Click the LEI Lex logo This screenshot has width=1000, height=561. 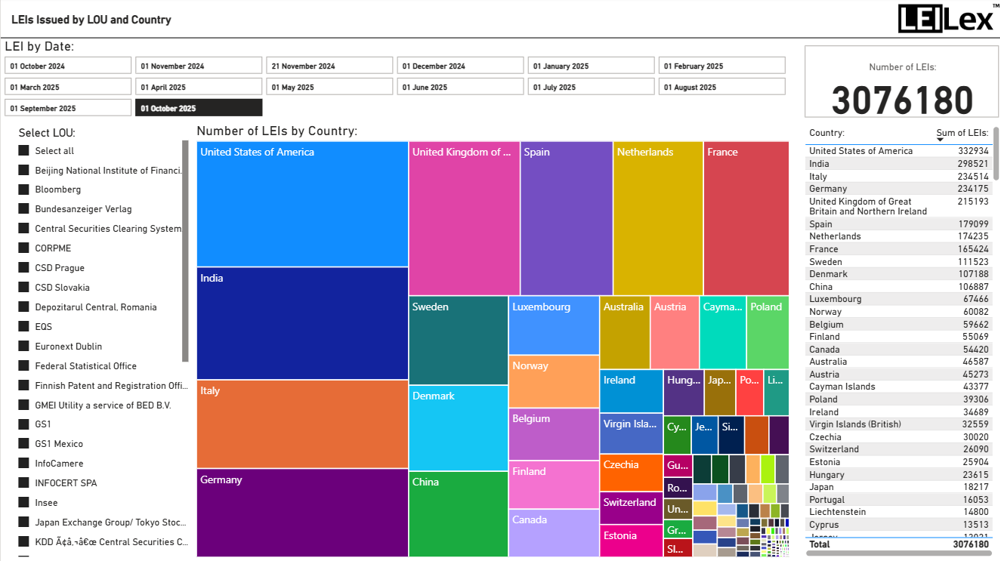[946, 18]
